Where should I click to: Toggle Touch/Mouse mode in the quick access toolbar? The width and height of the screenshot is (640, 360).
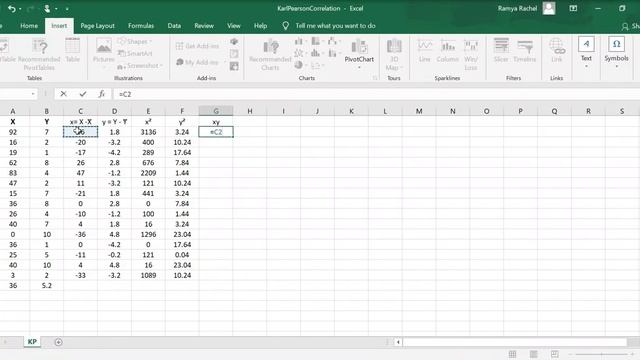47,9
